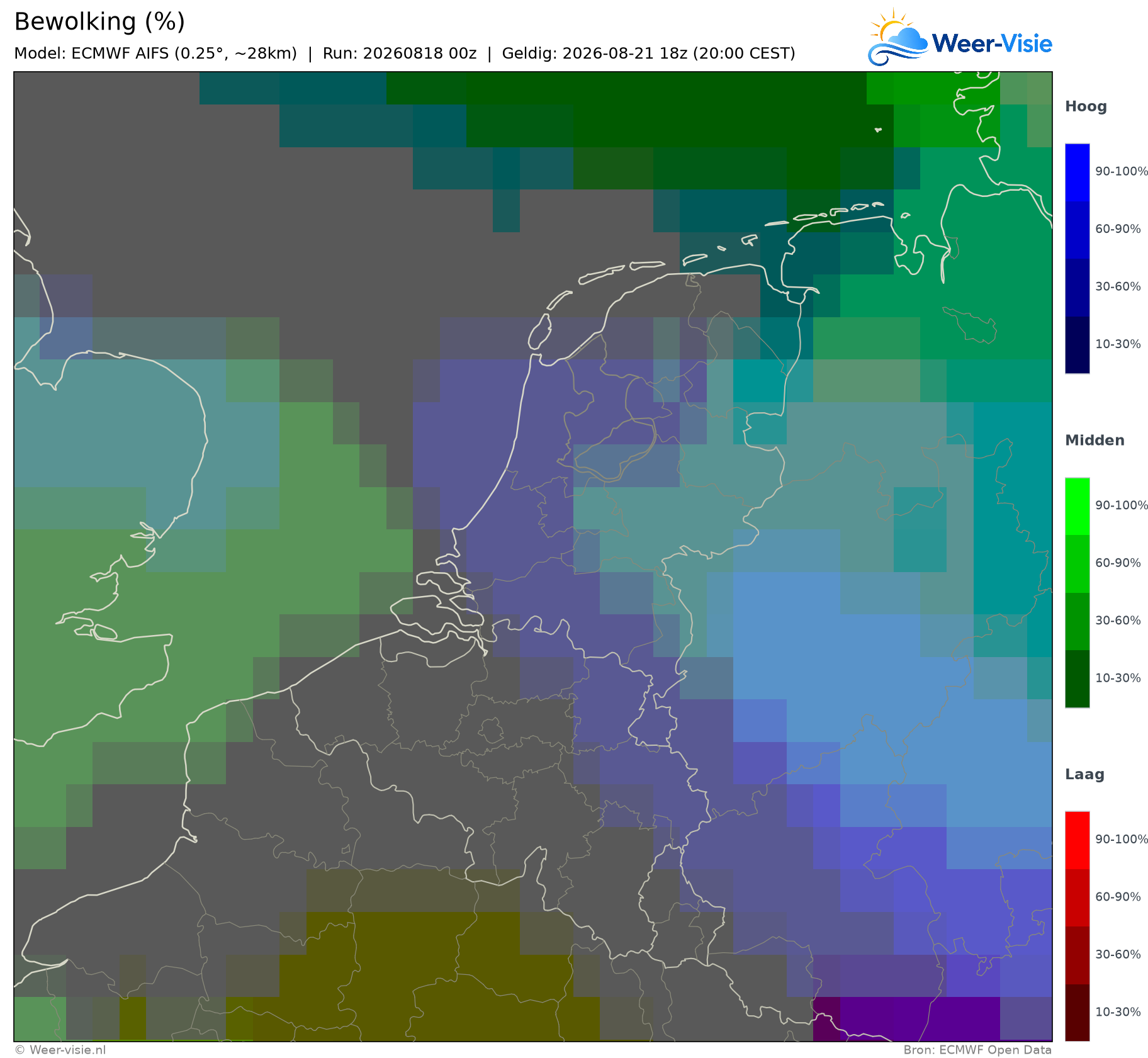Screen dimensions: 1148x1058
Task: Open the Weer-visie.nl copyright link
Action: (60, 1050)
